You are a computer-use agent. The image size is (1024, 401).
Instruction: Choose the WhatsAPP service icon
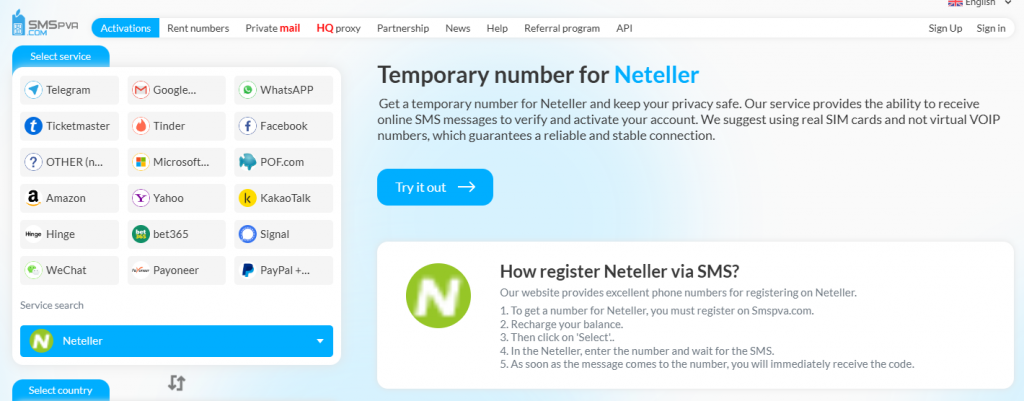tap(248, 90)
